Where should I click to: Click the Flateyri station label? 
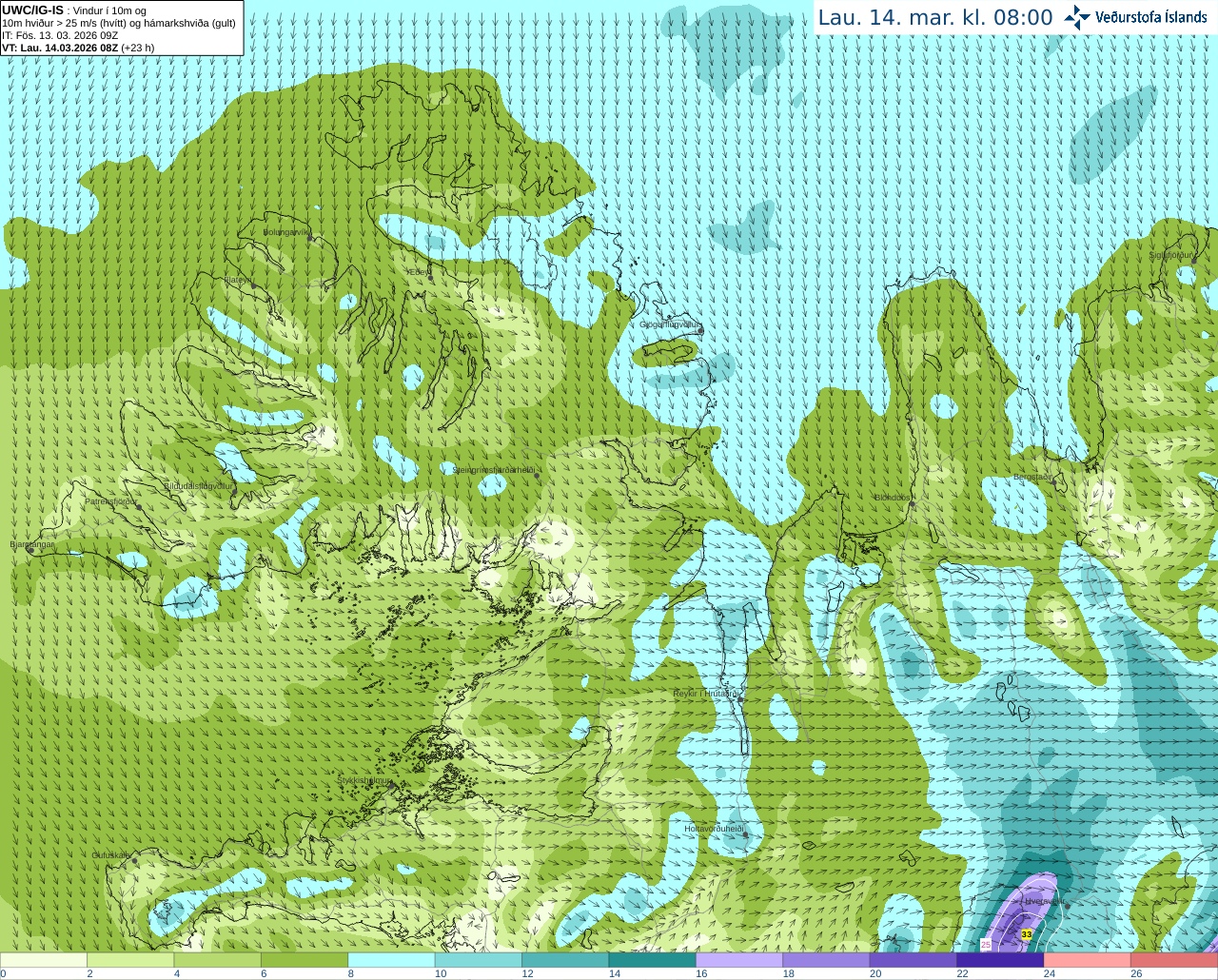pyautogui.click(x=238, y=280)
